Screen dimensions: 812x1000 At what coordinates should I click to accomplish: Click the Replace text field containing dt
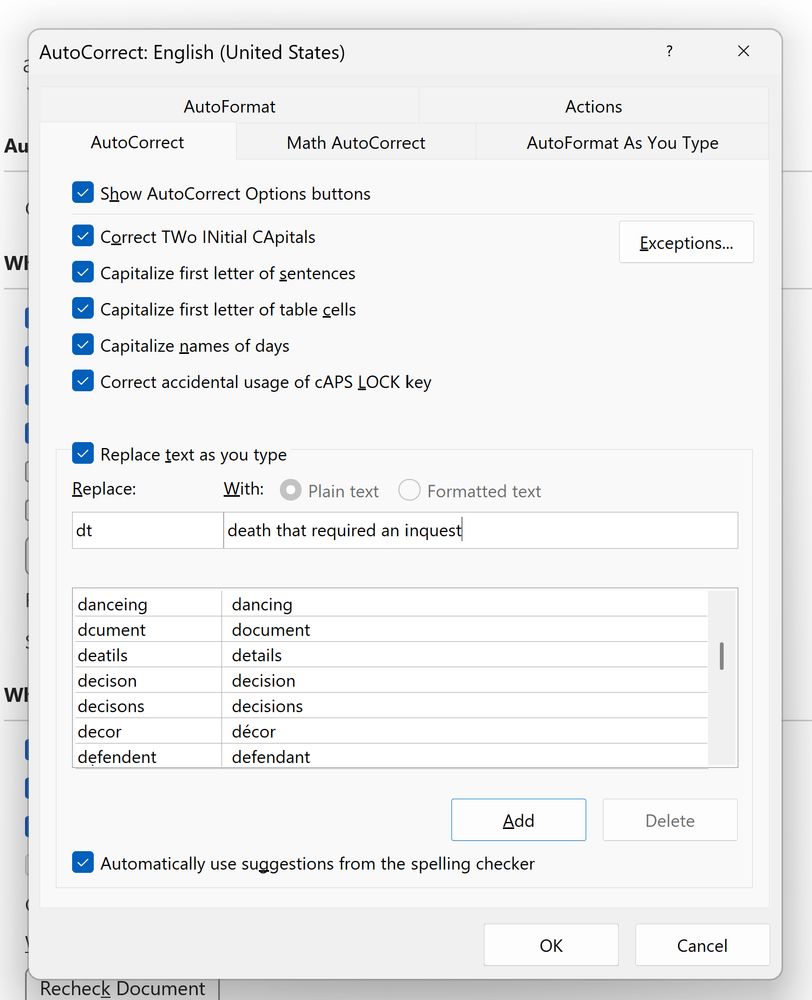(x=147, y=531)
